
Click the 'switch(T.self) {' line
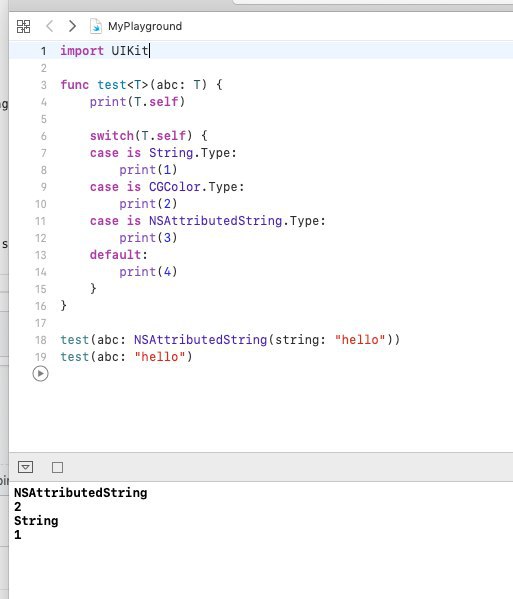click(x=149, y=136)
